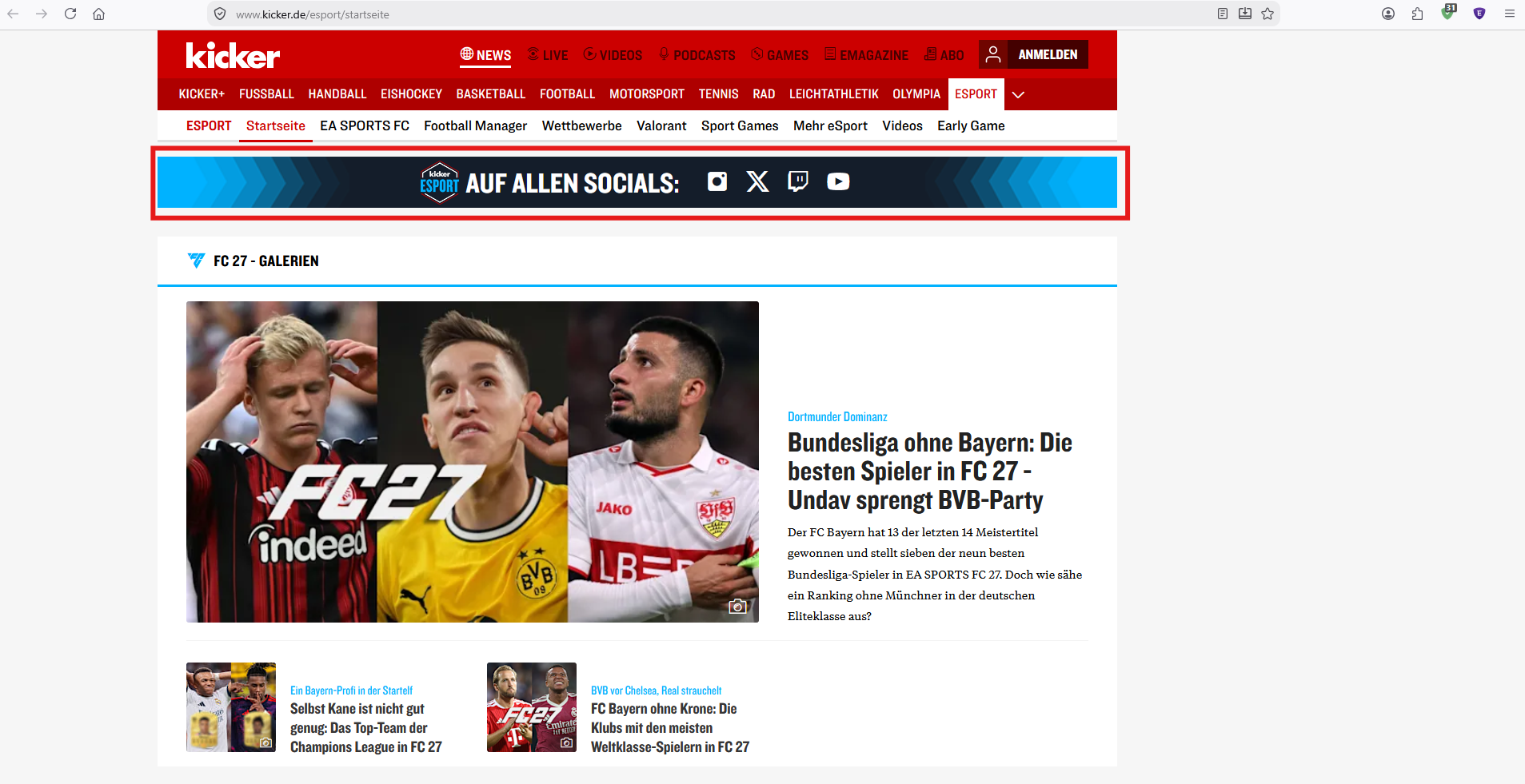
Task: Open the browser hamburger menu
Action: coord(1510,14)
